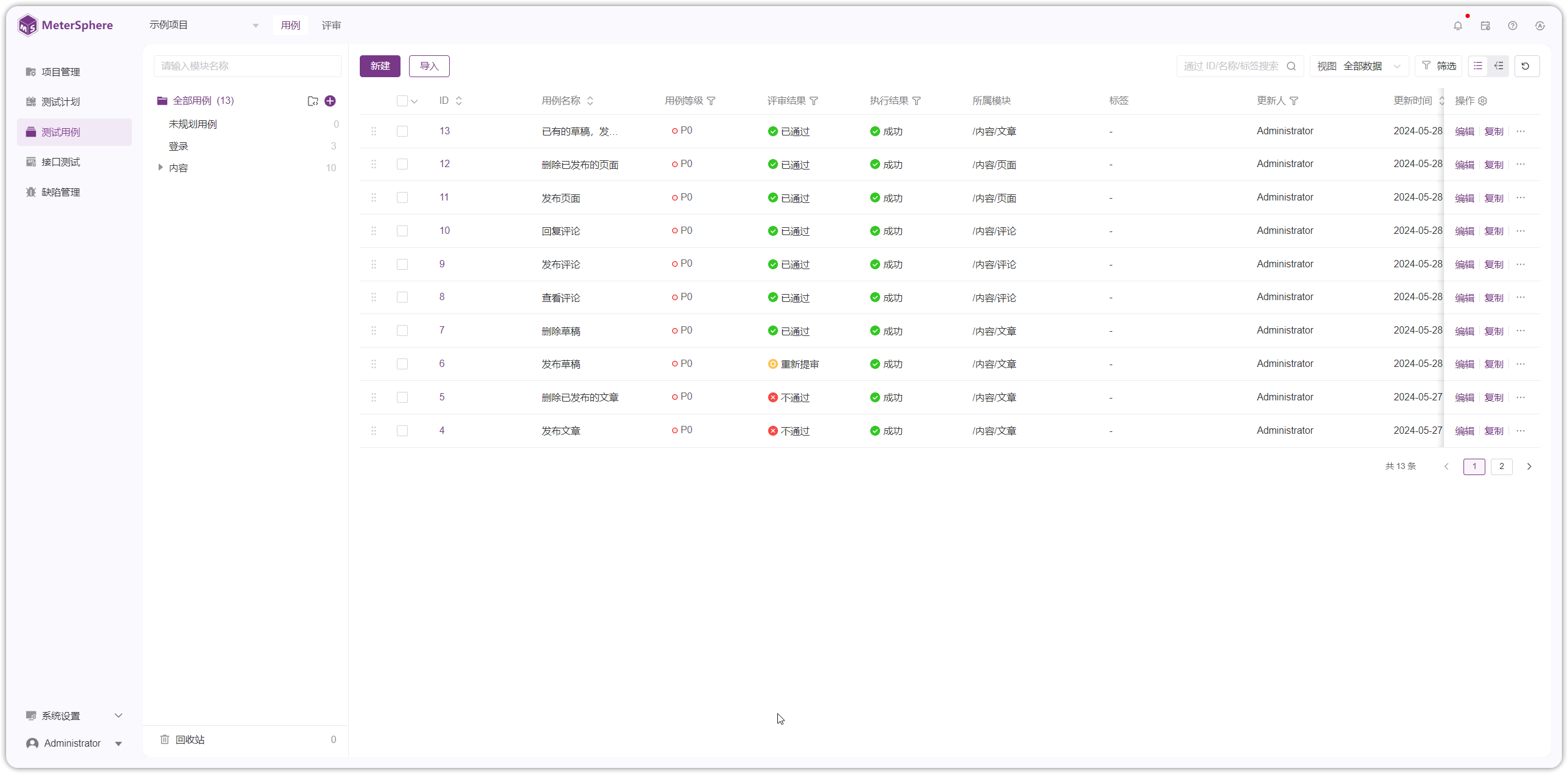Viewport: 1568px width, 774px height.
Task: Open the task center icon in top bar
Action: point(1485,26)
